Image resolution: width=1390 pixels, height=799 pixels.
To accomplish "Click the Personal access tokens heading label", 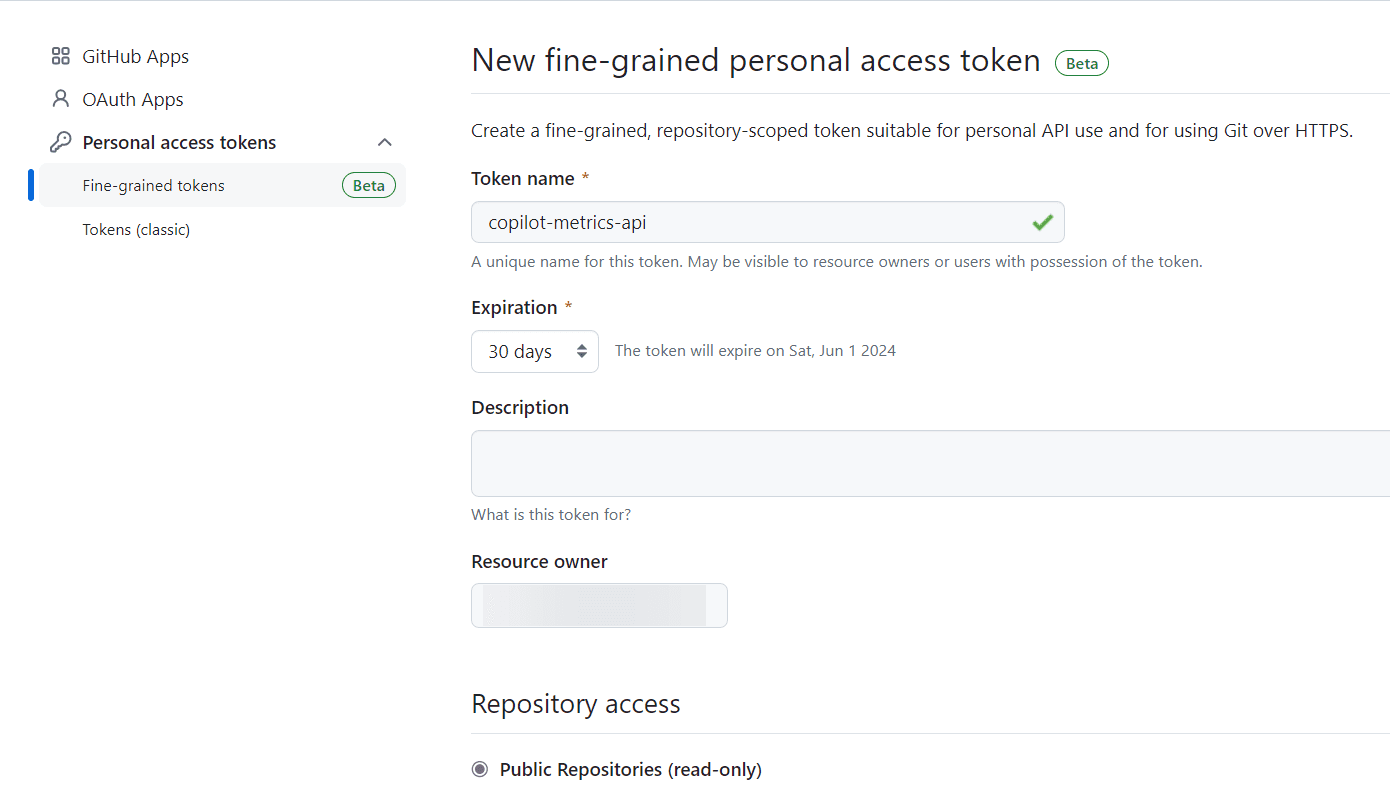I will point(179,143).
